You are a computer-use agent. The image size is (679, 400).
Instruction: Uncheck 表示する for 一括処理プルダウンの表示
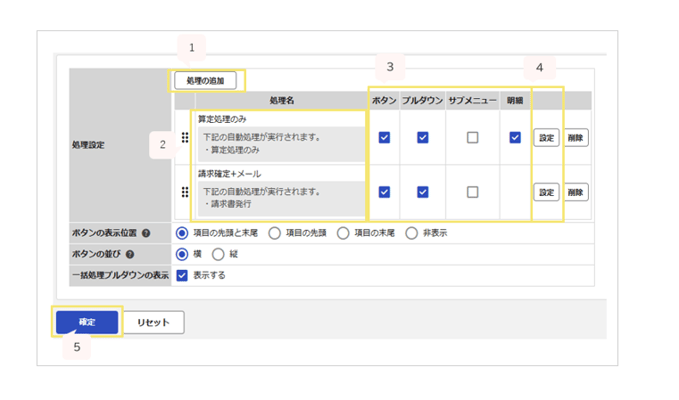(x=182, y=275)
